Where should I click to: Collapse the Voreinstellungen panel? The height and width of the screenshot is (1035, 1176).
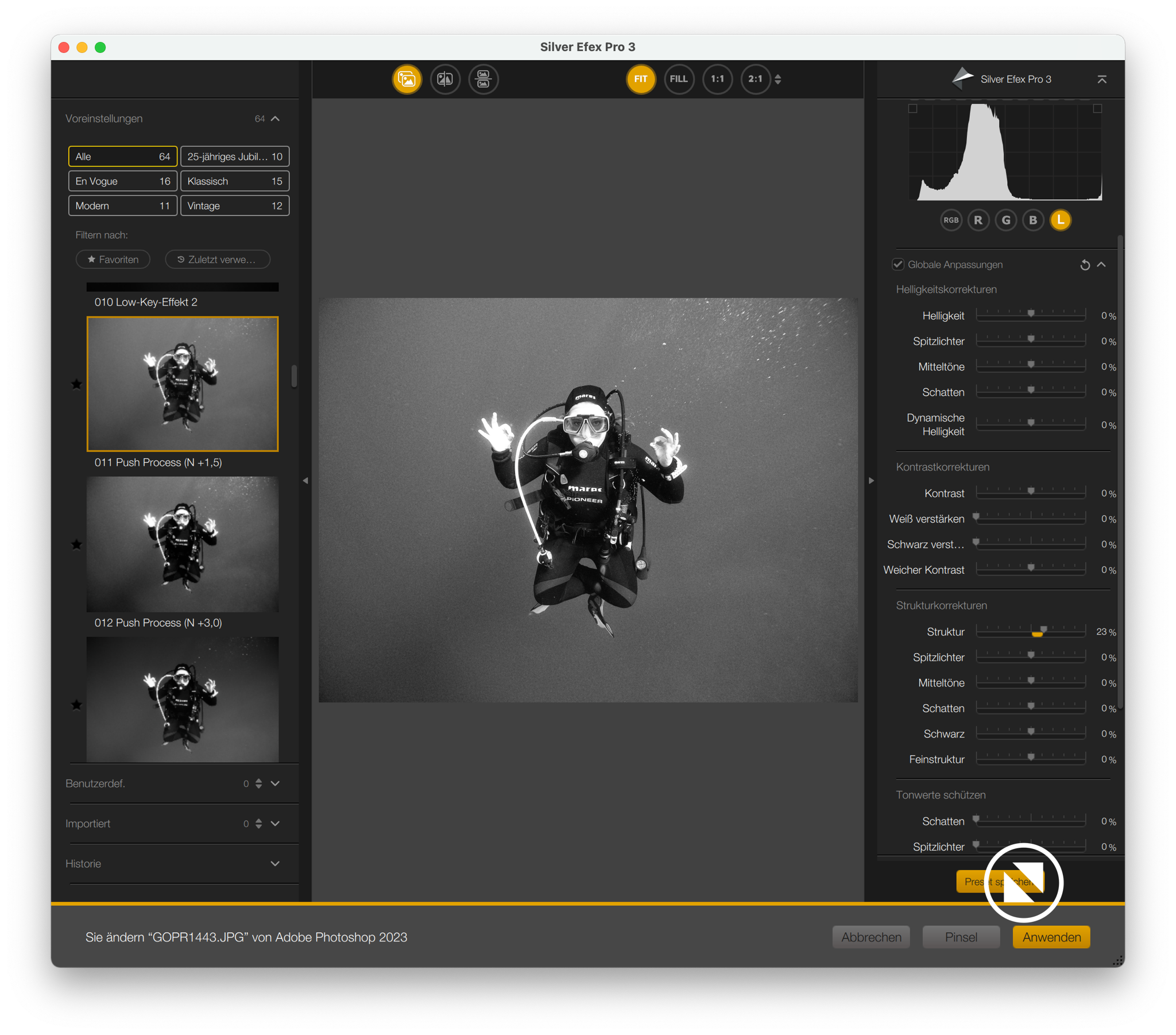(x=275, y=118)
